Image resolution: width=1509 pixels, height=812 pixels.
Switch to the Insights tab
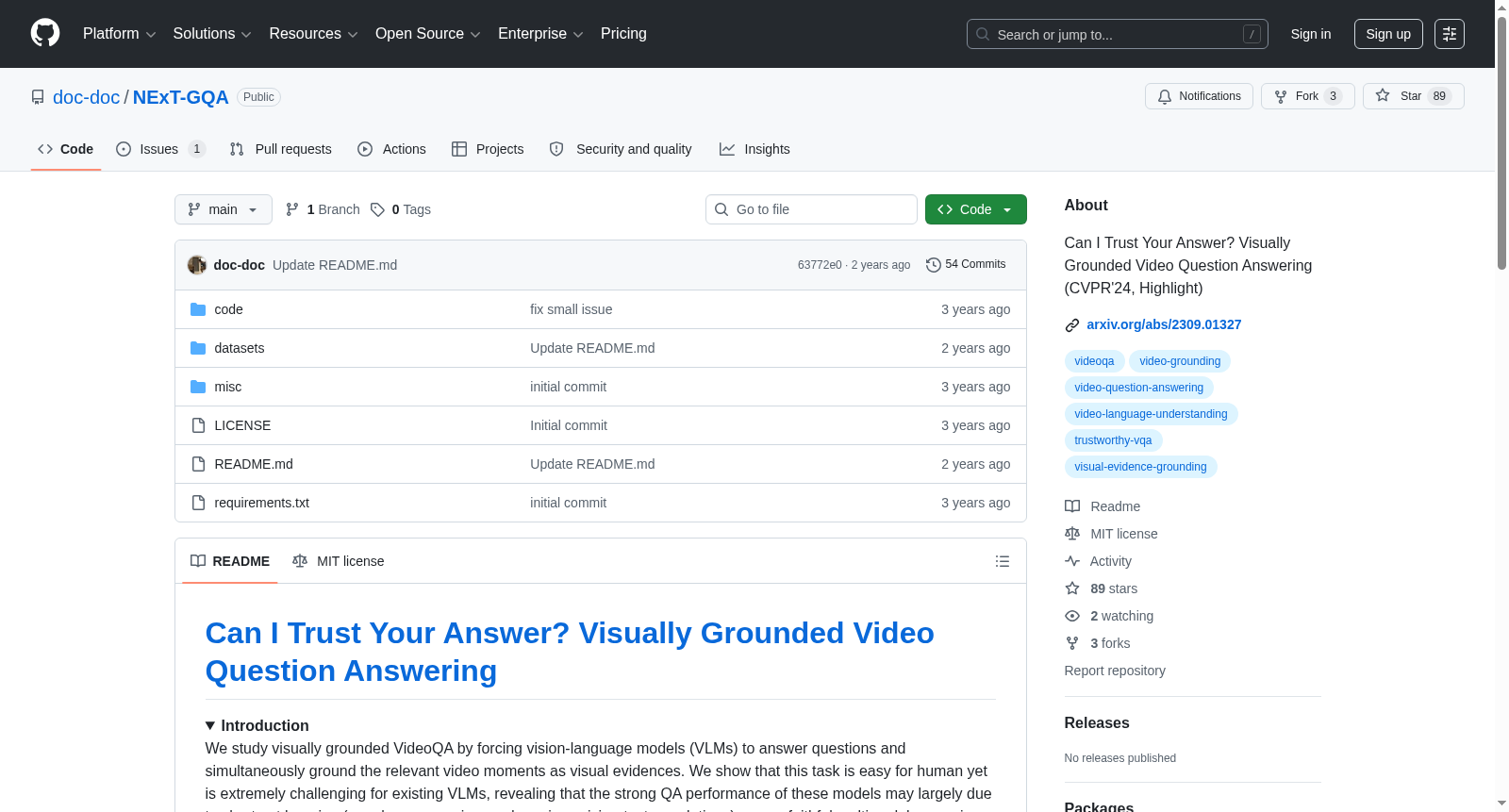coord(754,149)
